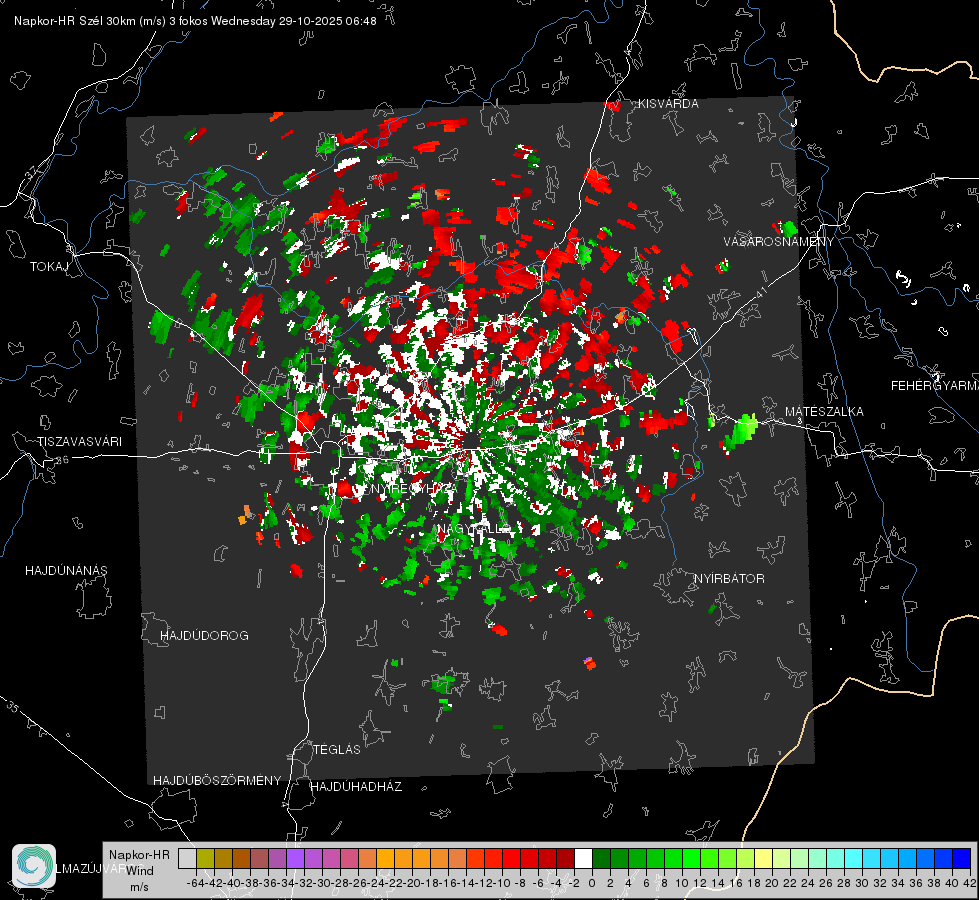Select the dark blue 42 m/s legend swatch
The width and height of the screenshot is (979, 900).
pos(962,858)
